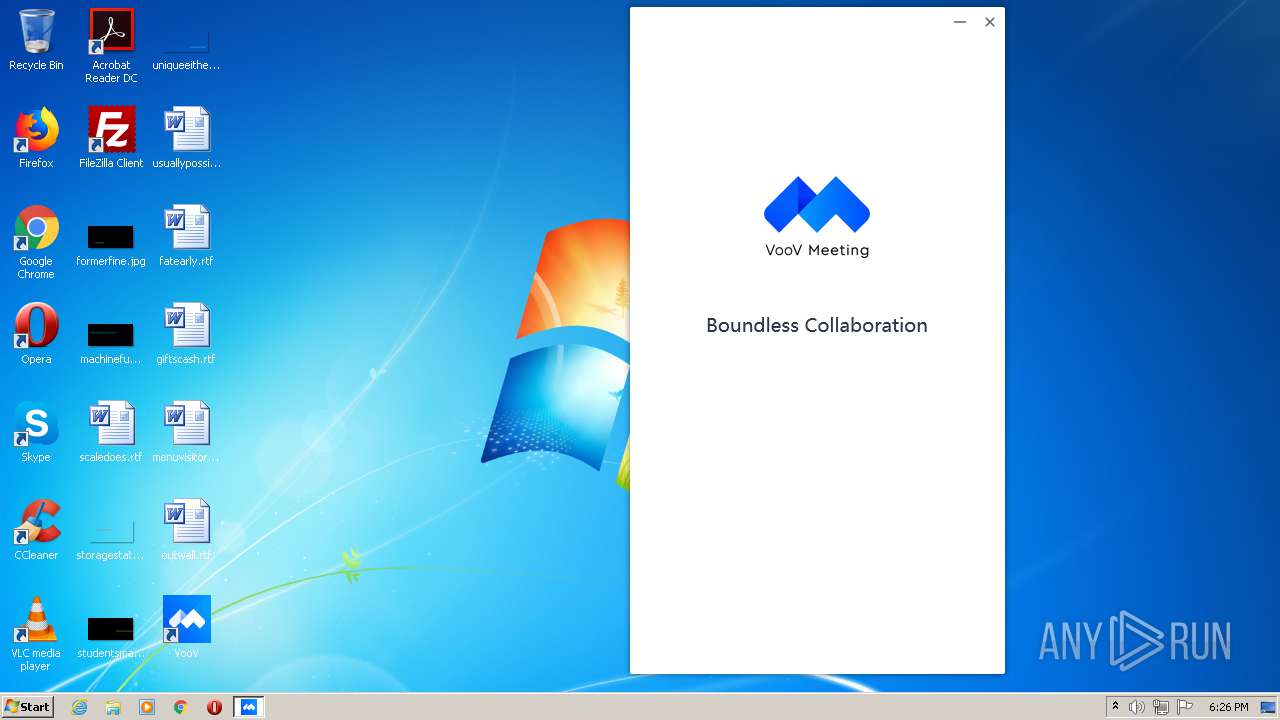The width and height of the screenshot is (1280, 720).
Task: Launch FileZilla Client shortcut
Action: coord(111,138)
